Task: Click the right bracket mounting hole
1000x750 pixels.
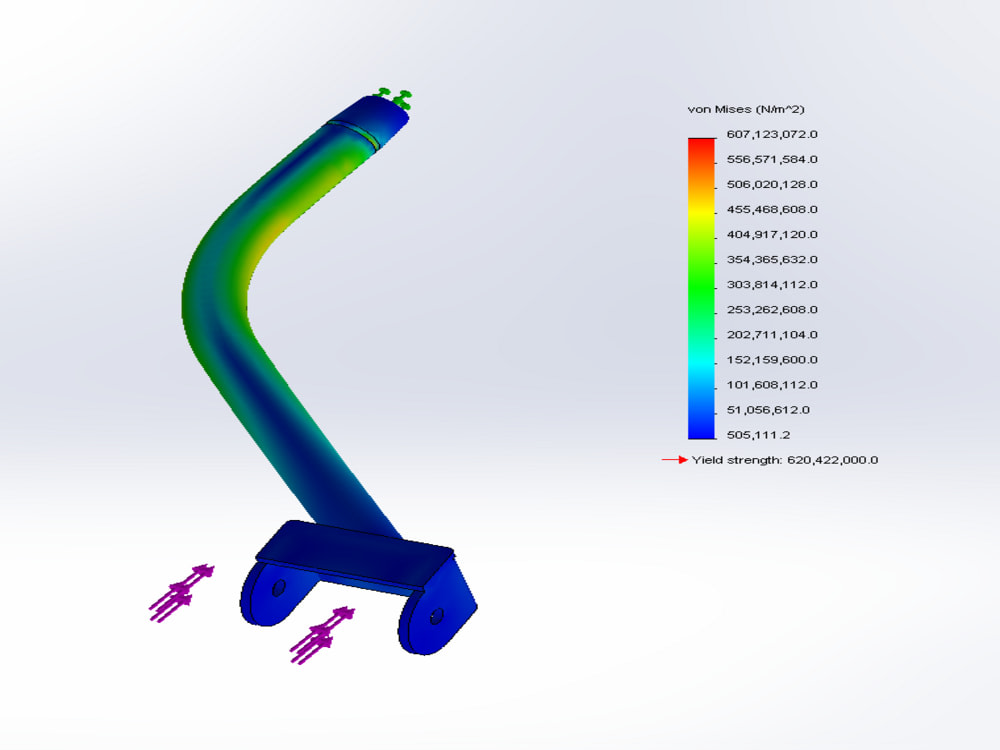Action: pyautogui.click(x=437, y=616)
